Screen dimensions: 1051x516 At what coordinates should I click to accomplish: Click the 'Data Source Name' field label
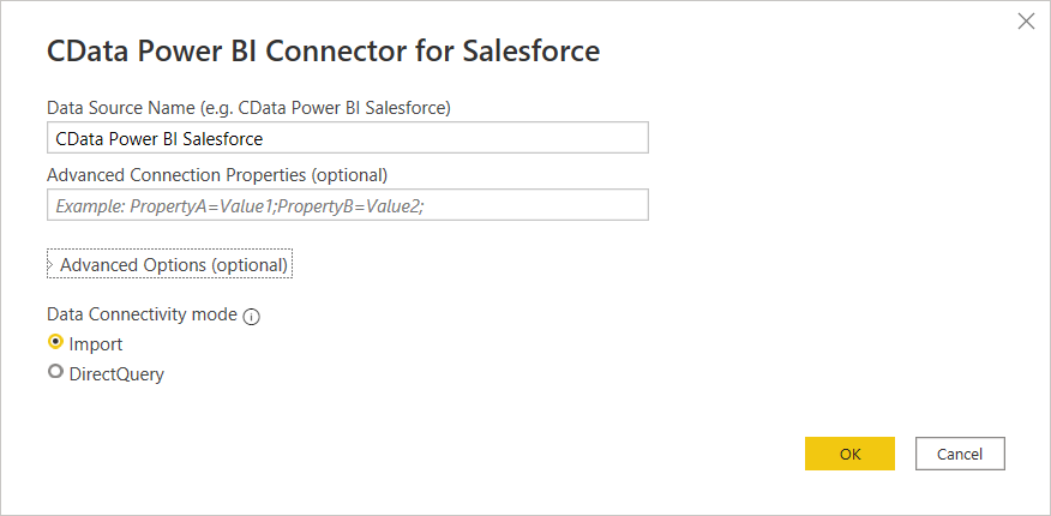(248, 107)
